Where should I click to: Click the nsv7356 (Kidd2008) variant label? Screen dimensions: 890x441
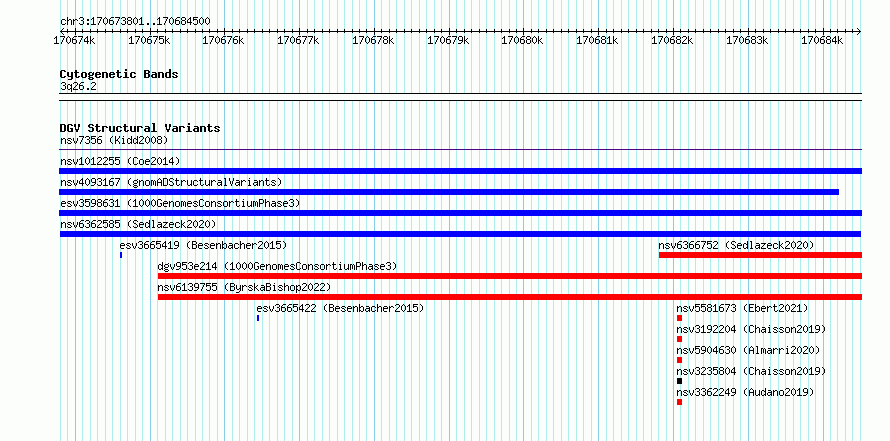[x=114, y=140]
